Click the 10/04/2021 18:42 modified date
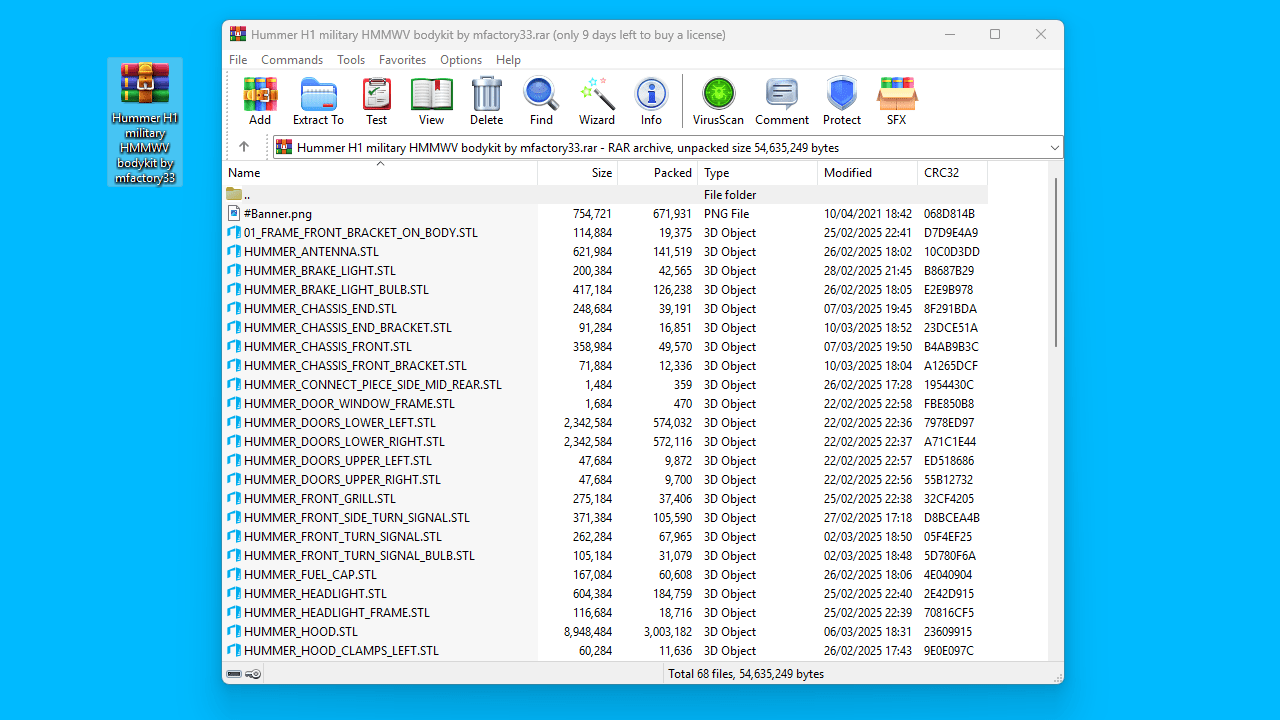 868,214
